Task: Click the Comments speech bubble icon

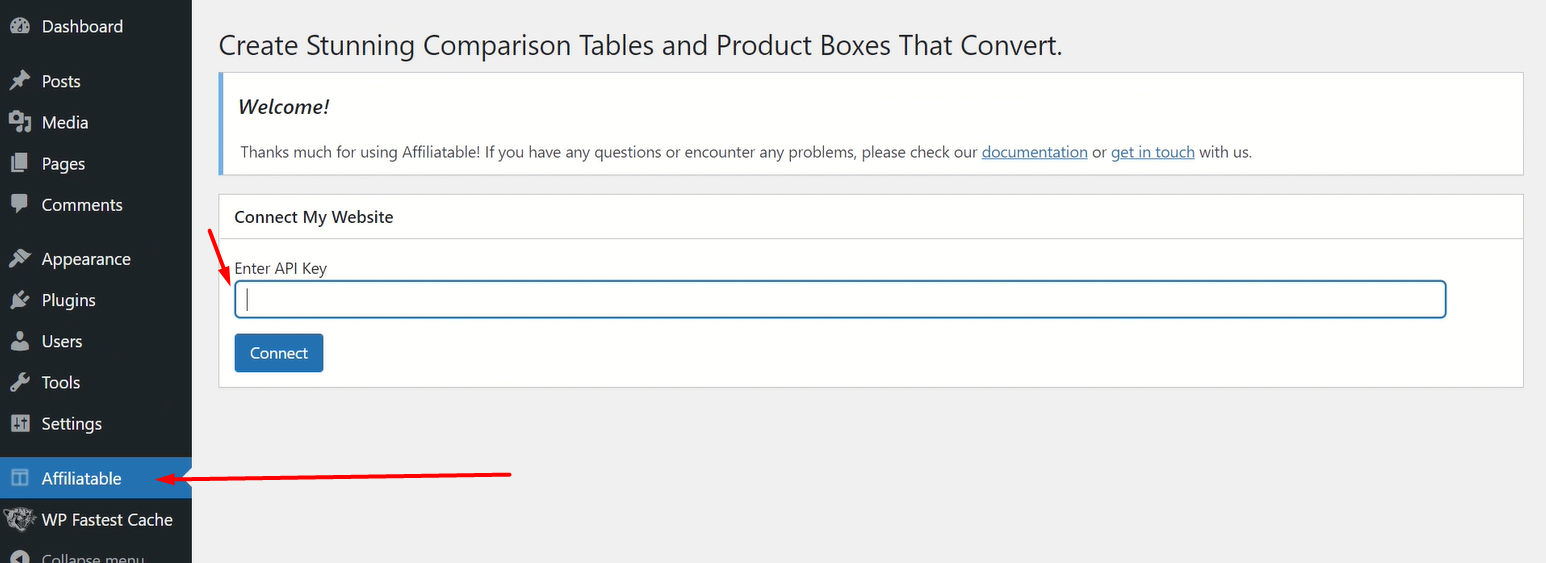Action: [19, 204]
